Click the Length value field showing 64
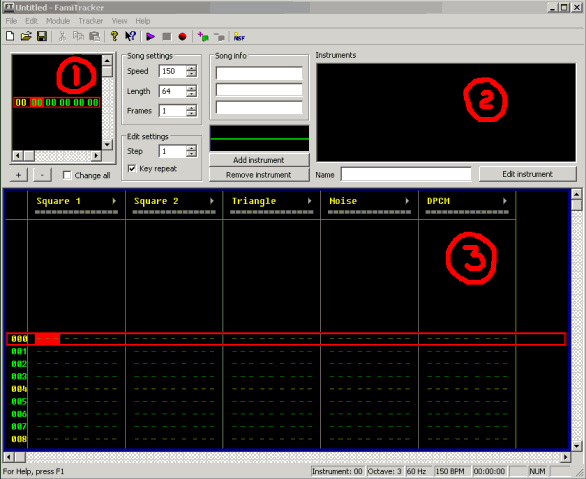 (x=173, y=91)
